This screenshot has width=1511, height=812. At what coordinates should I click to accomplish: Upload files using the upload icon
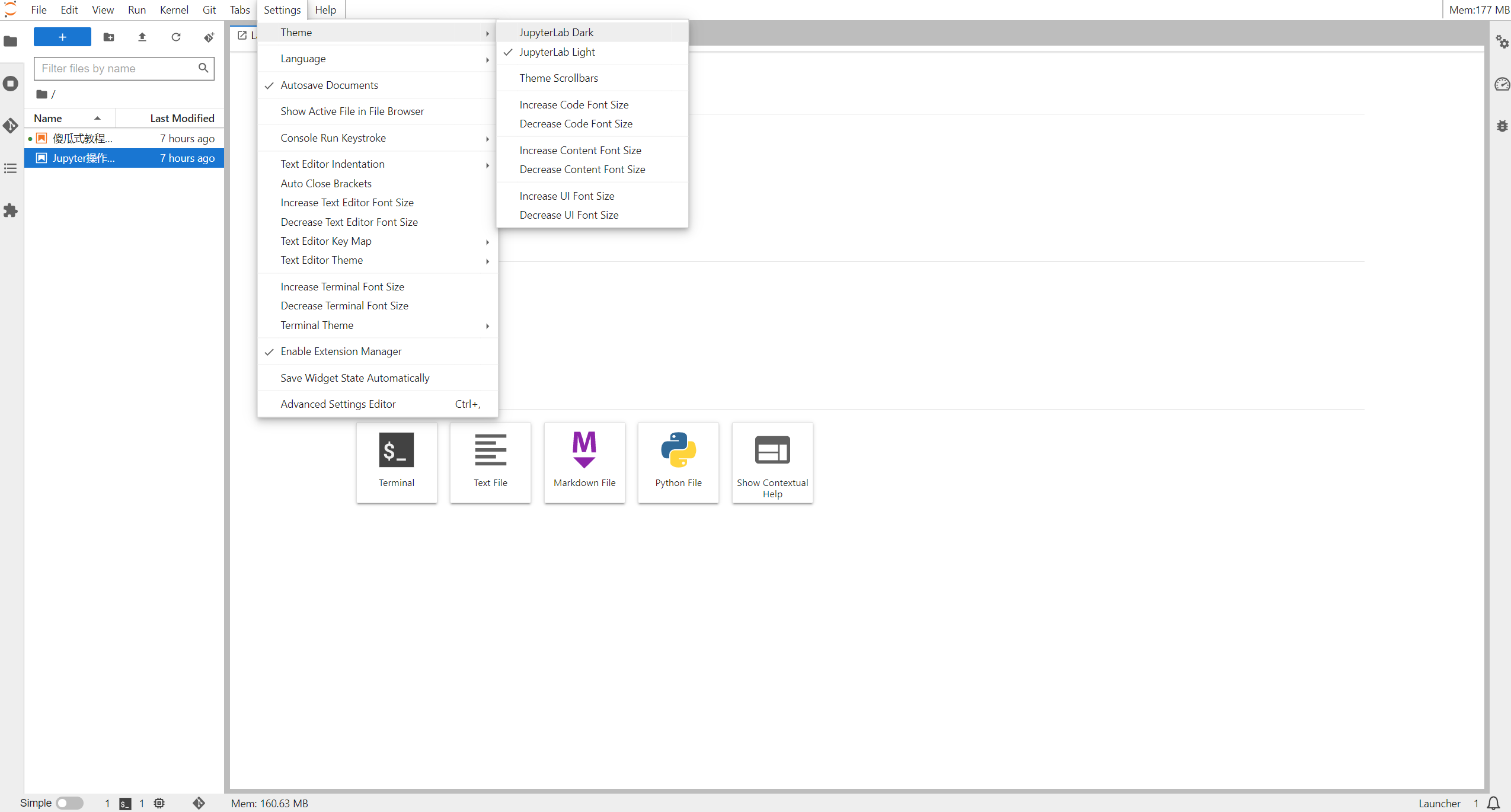tap(142, 37)
